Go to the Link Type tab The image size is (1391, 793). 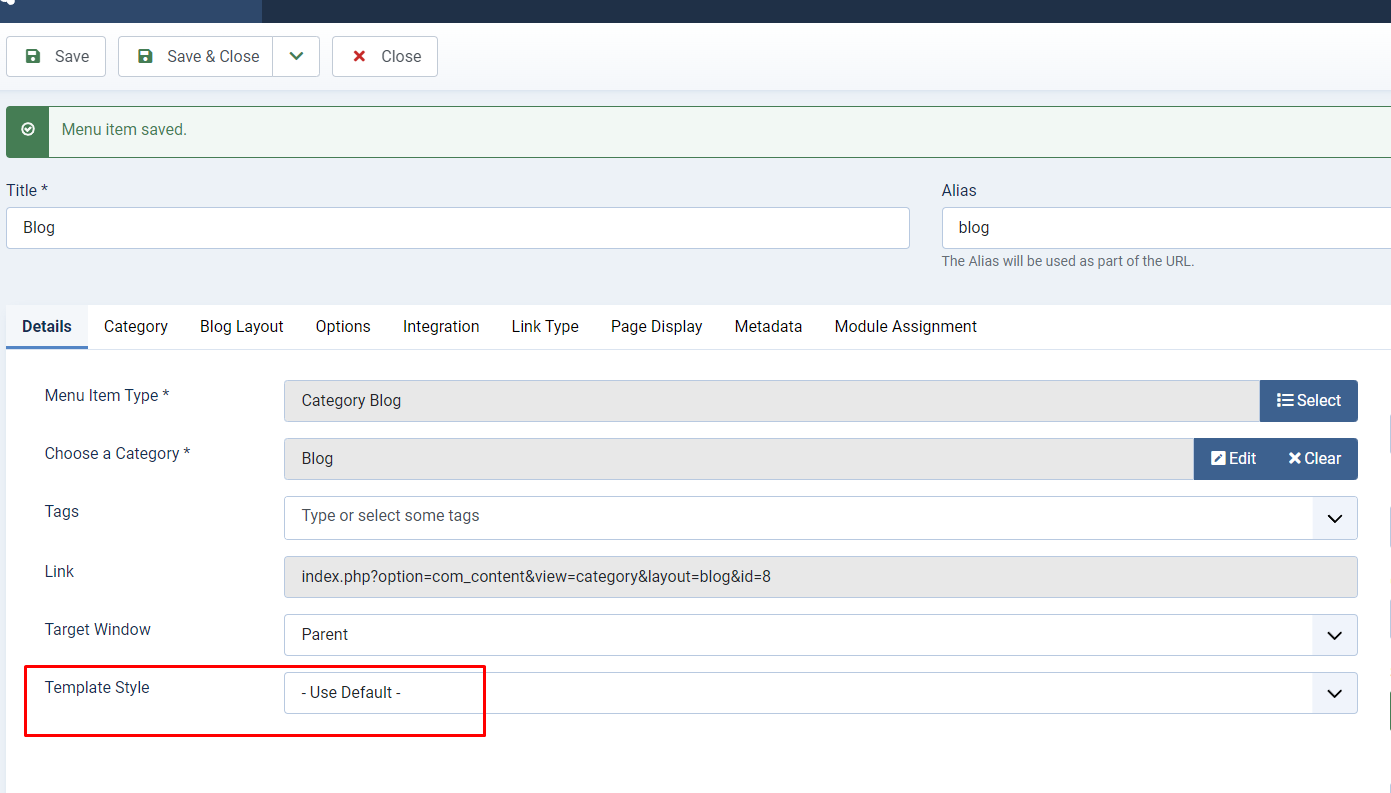(545, 327)
